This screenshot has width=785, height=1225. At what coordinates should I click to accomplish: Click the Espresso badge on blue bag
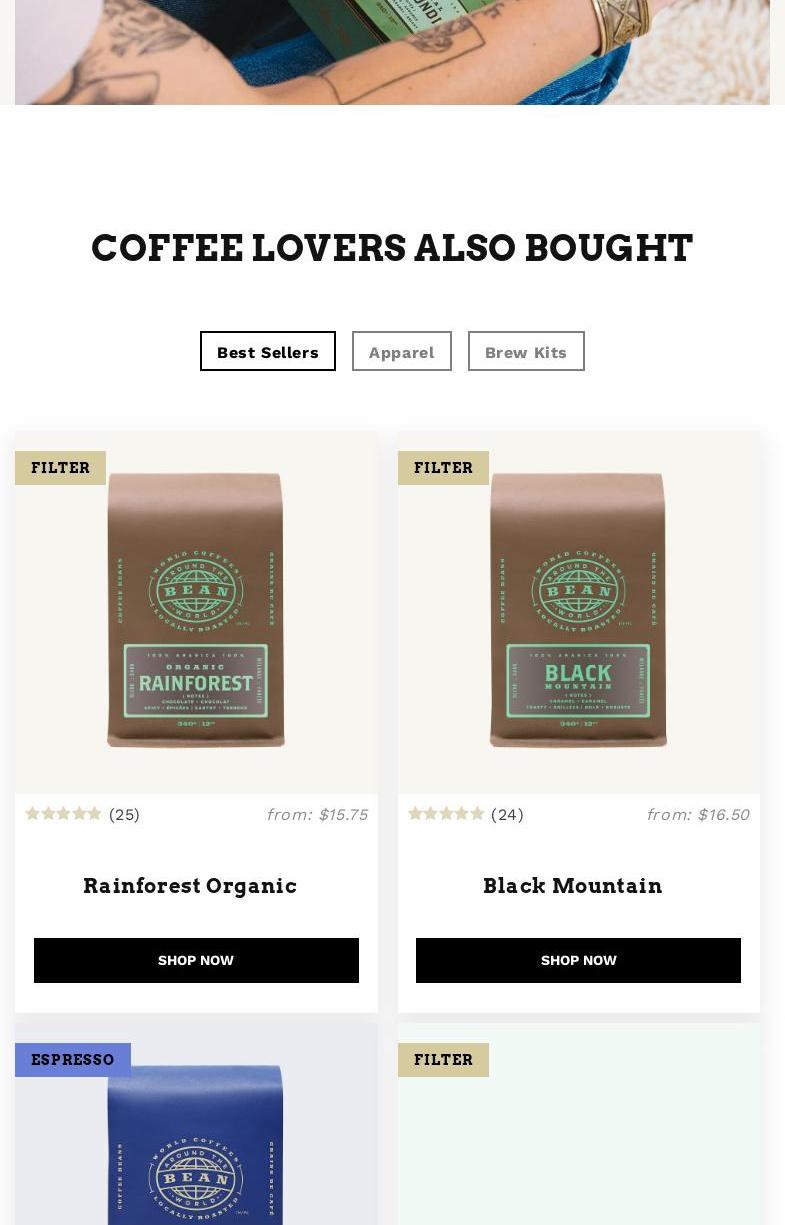[73, 1060]
